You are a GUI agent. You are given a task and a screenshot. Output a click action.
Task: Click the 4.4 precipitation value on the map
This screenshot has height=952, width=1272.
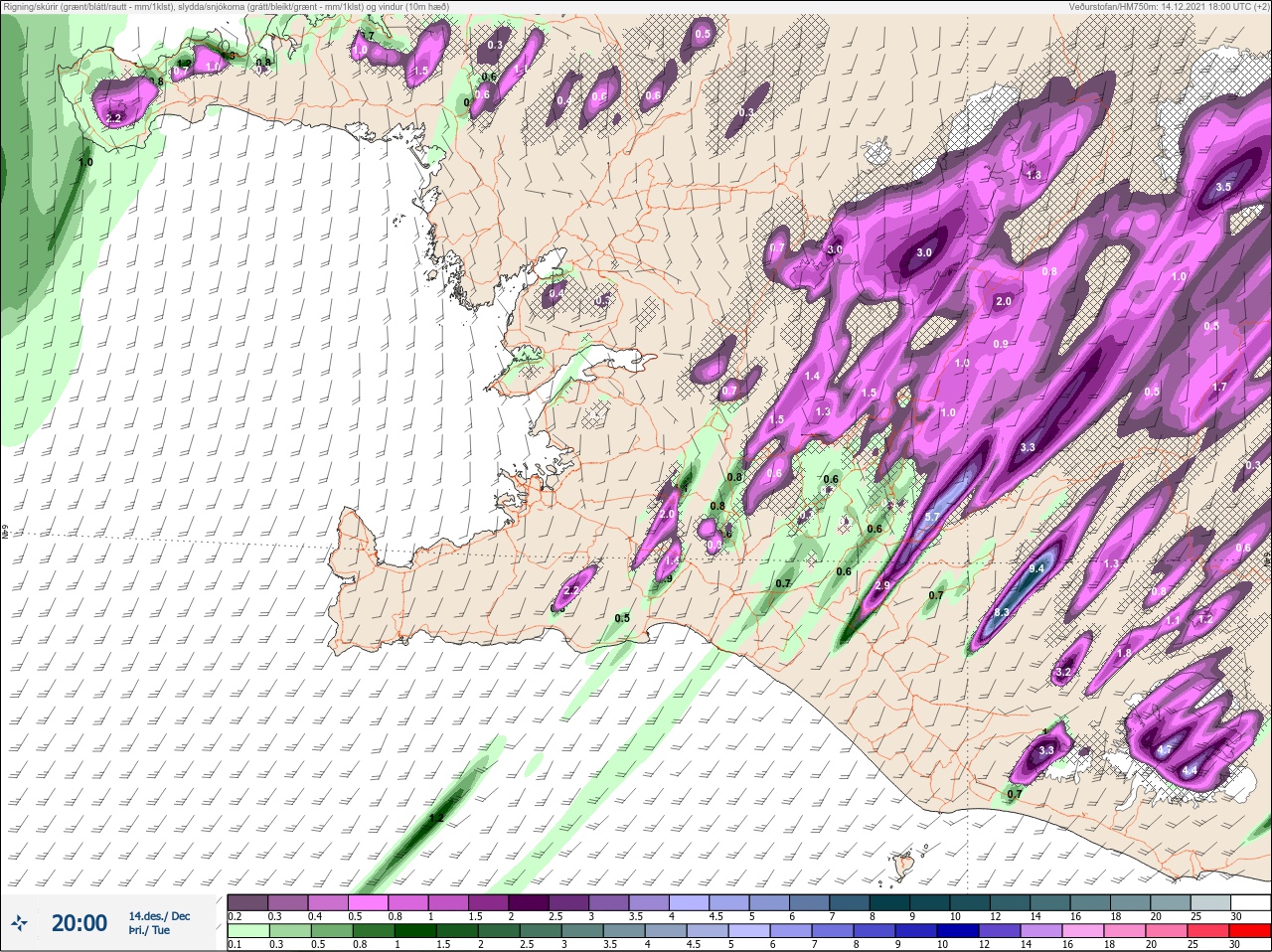(x=1190, y=771)
